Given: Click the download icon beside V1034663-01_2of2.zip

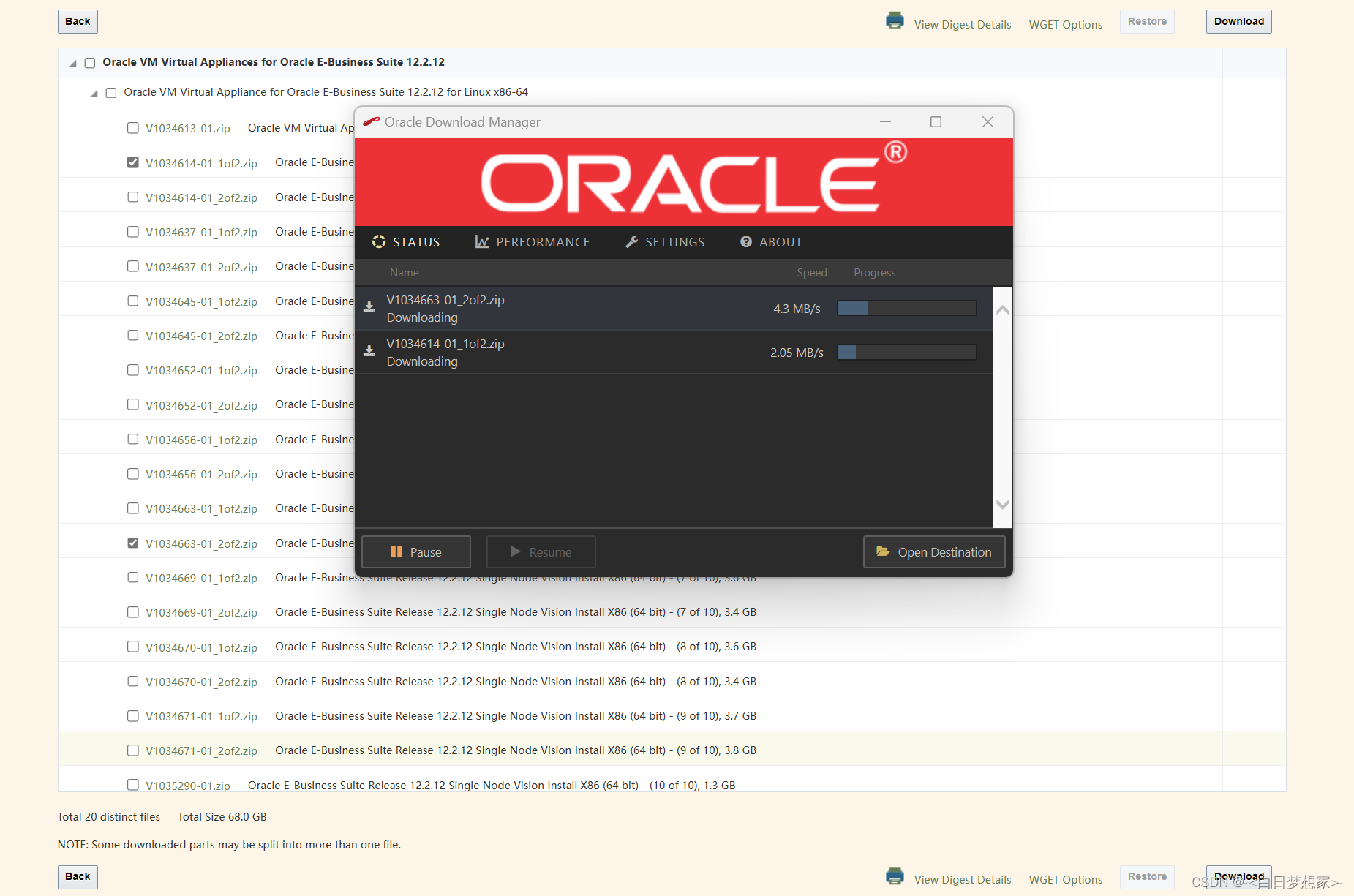Looking at the screenshot, I should click(369, 307).
